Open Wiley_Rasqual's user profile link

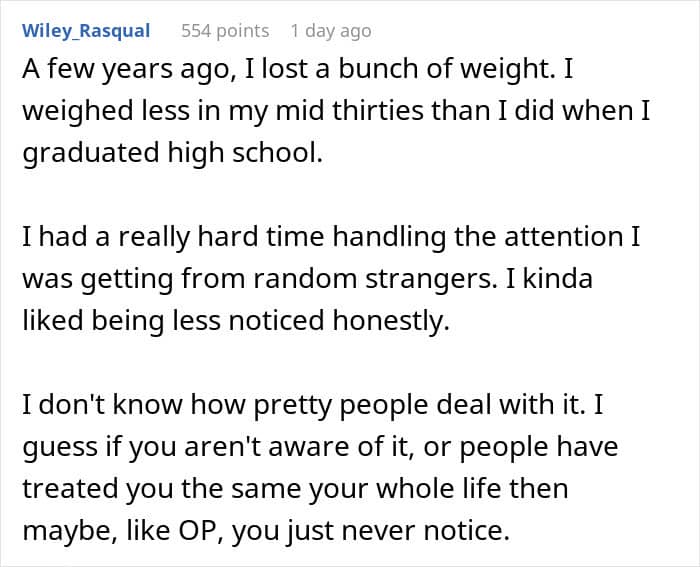(85, 31)
